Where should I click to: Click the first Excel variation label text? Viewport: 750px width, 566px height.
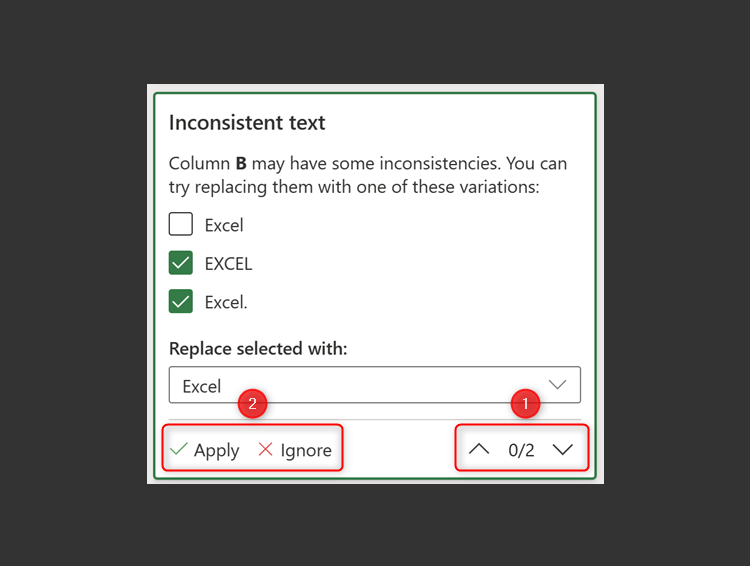(224, 225)
